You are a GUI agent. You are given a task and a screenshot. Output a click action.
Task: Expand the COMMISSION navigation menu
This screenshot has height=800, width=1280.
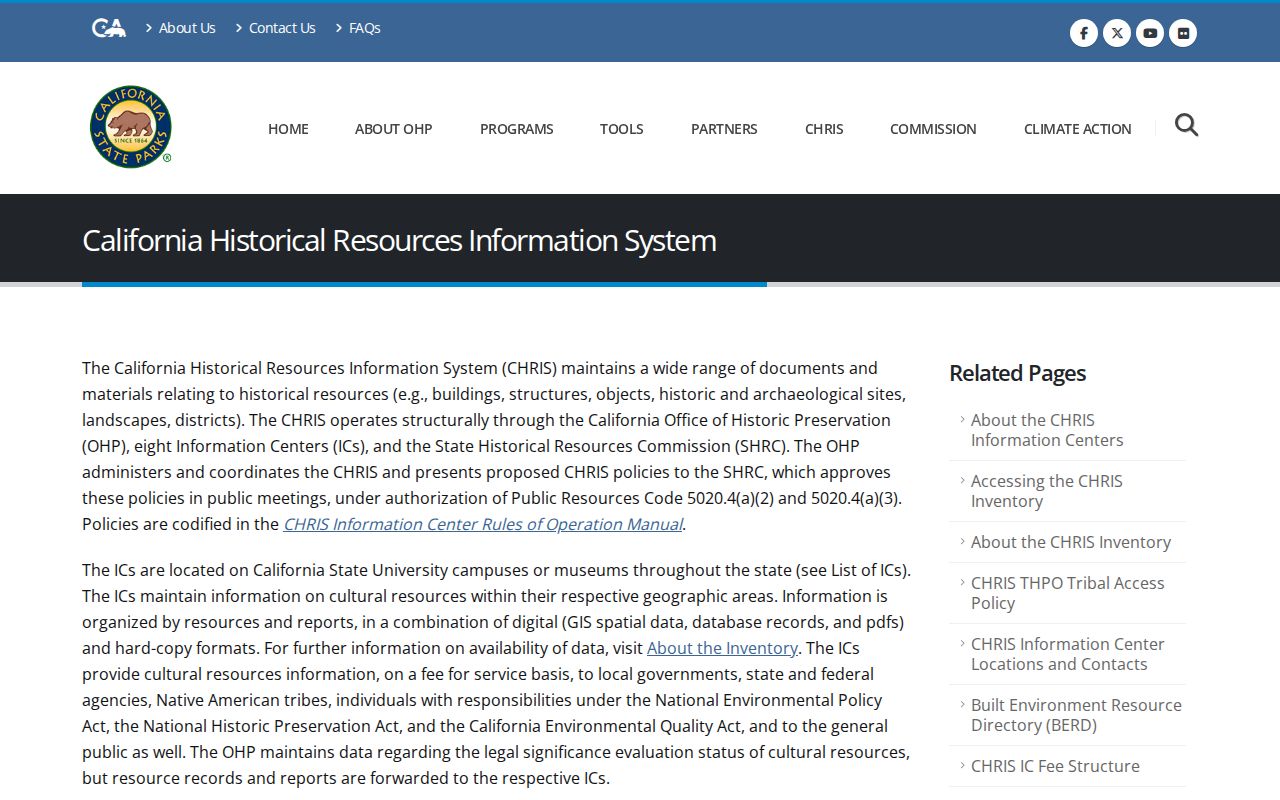click(x=933, y=129)
